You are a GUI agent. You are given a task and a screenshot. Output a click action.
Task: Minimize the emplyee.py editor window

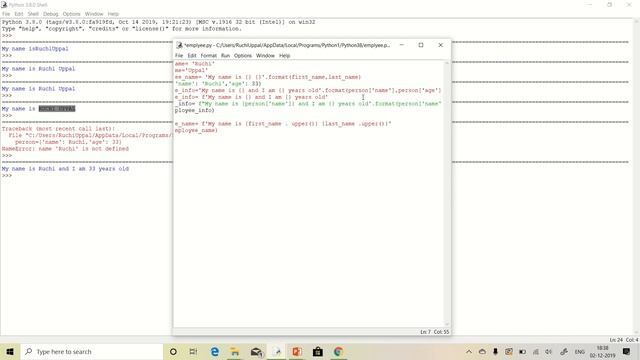click(x=402, y=45)
